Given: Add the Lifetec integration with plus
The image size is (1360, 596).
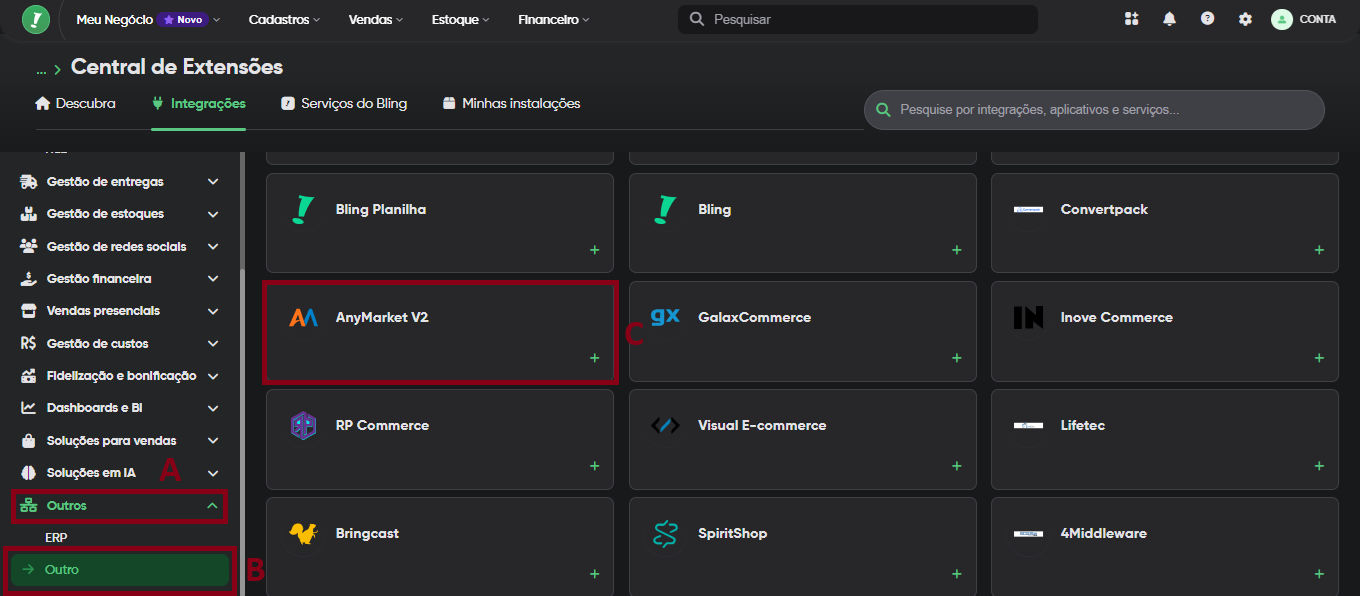Looking at the screenshot, I should click(1319, 466).
